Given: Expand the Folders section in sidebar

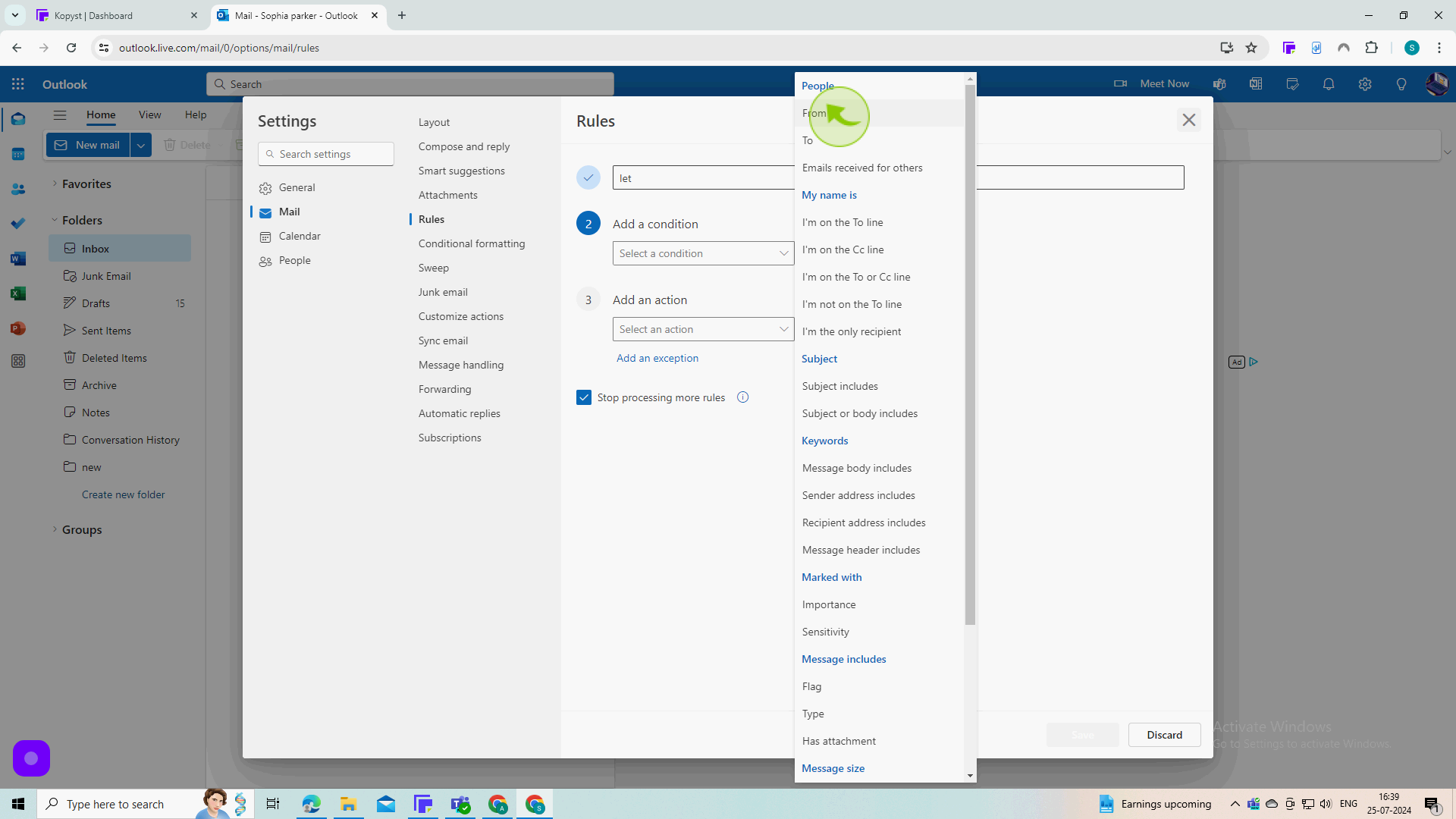Looking at the screenshot, I should [x=54, y=220].
